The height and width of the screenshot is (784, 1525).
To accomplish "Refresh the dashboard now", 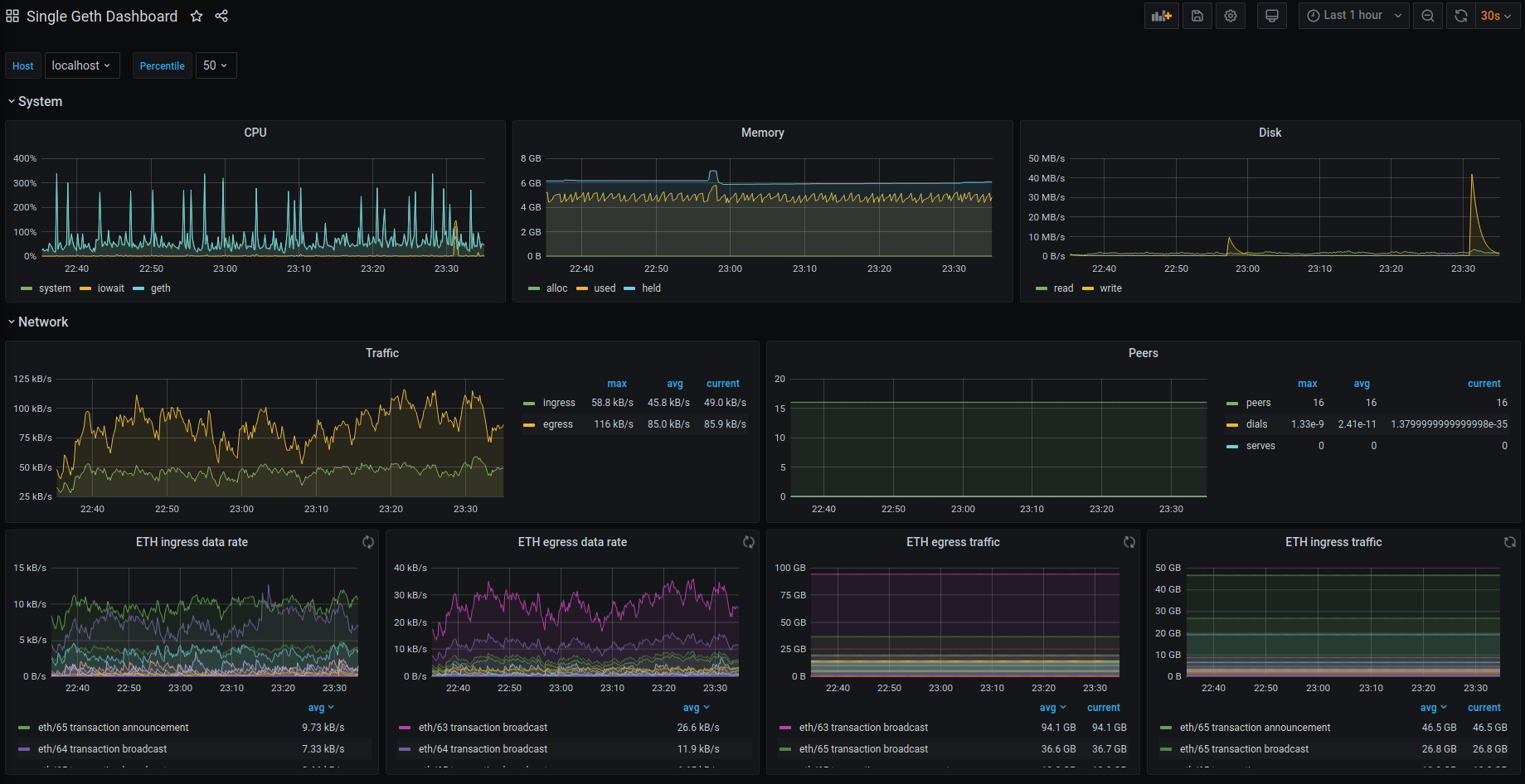I will pos(1461,16).
